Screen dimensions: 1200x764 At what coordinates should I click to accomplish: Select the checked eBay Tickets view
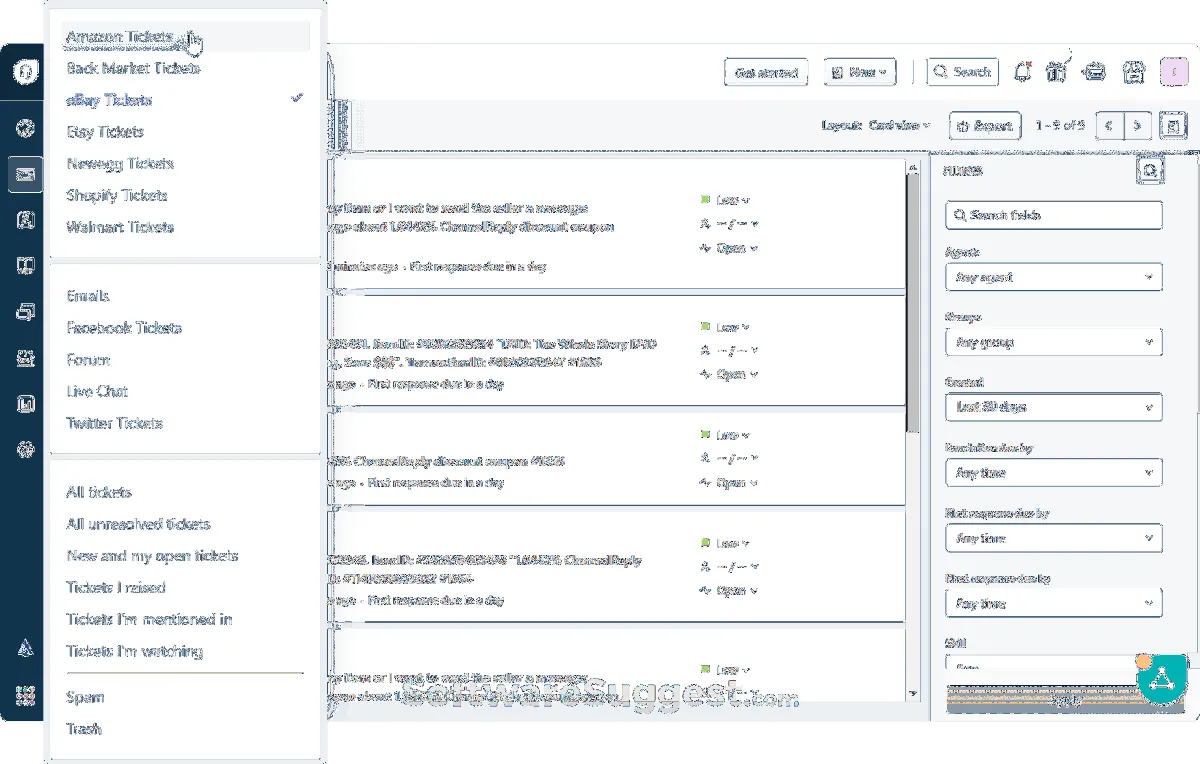[185, 100]
